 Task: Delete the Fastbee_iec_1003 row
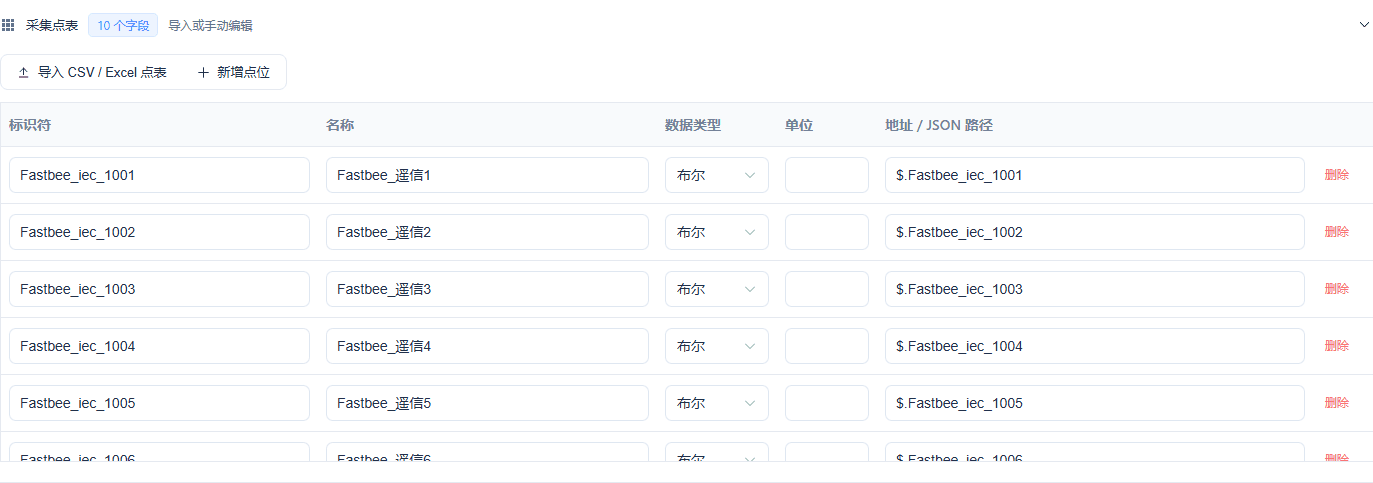coord(1337,288)
